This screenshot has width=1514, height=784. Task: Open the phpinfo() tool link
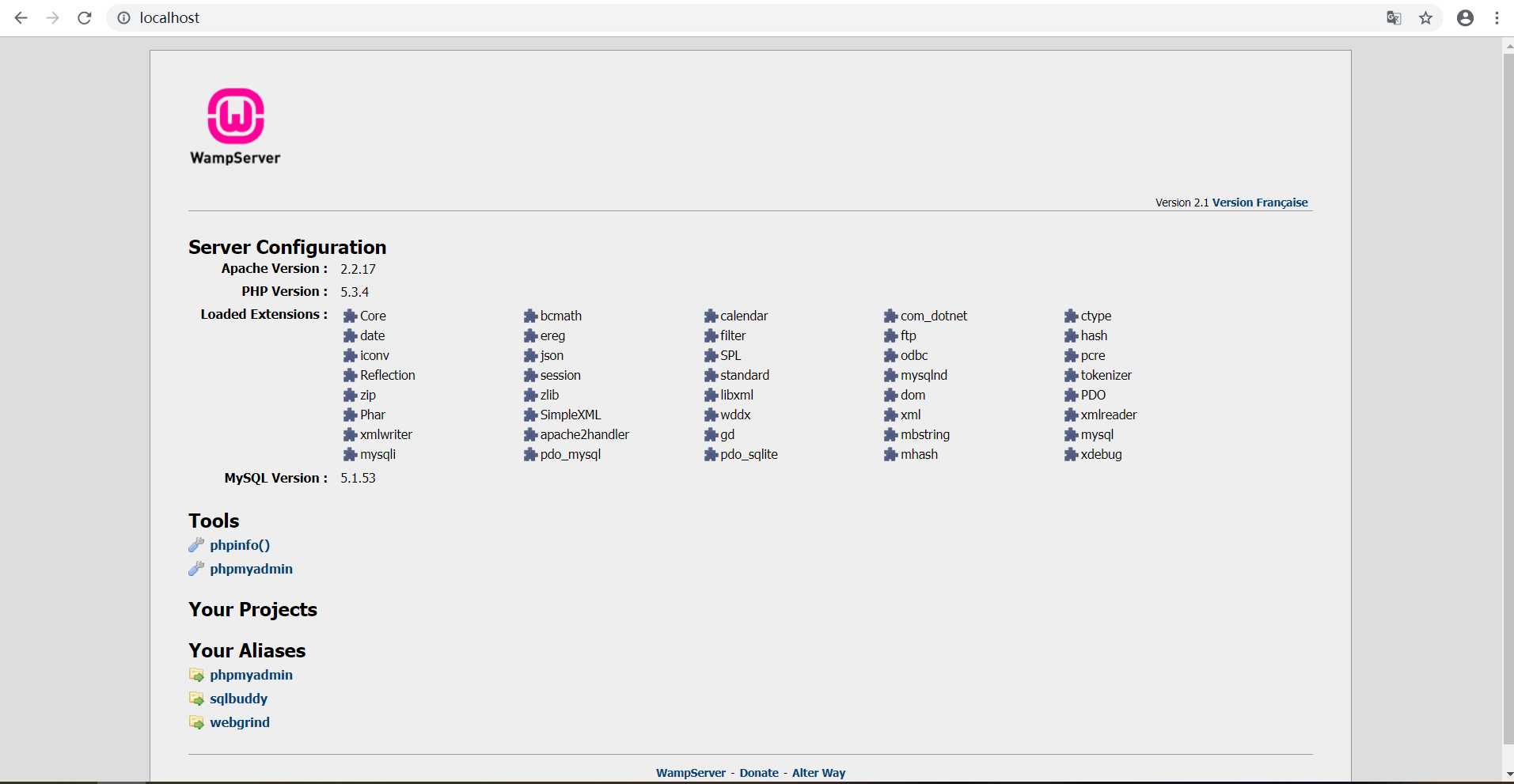(x=240, y=545)
